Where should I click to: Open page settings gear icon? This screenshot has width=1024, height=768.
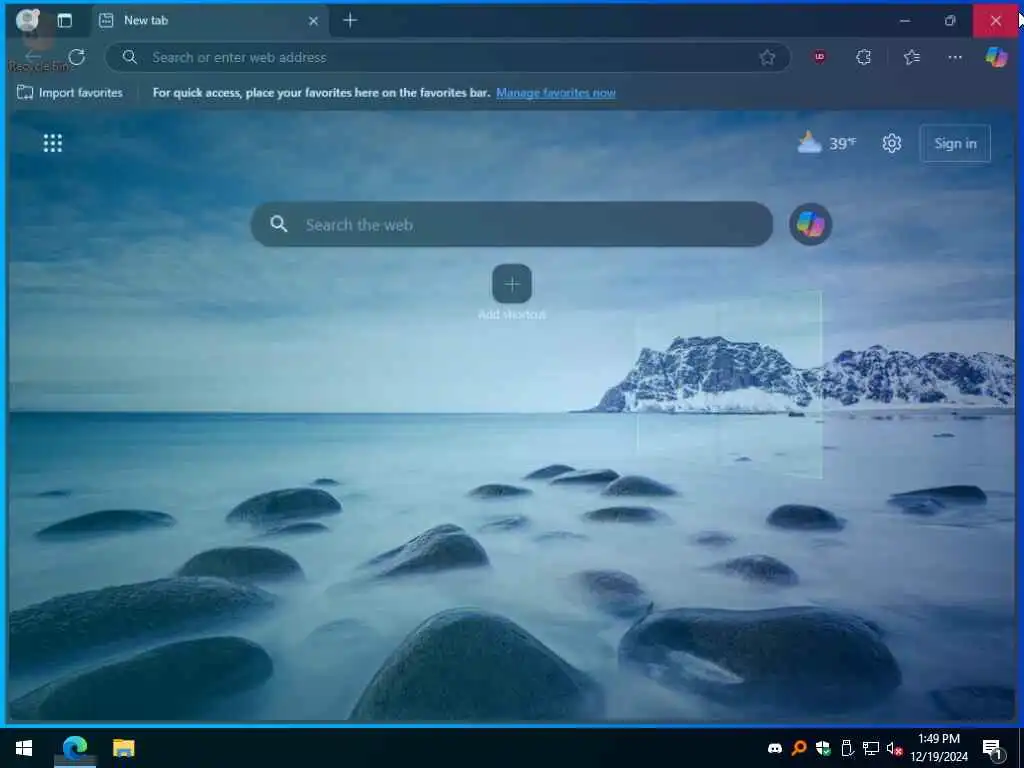891,143
